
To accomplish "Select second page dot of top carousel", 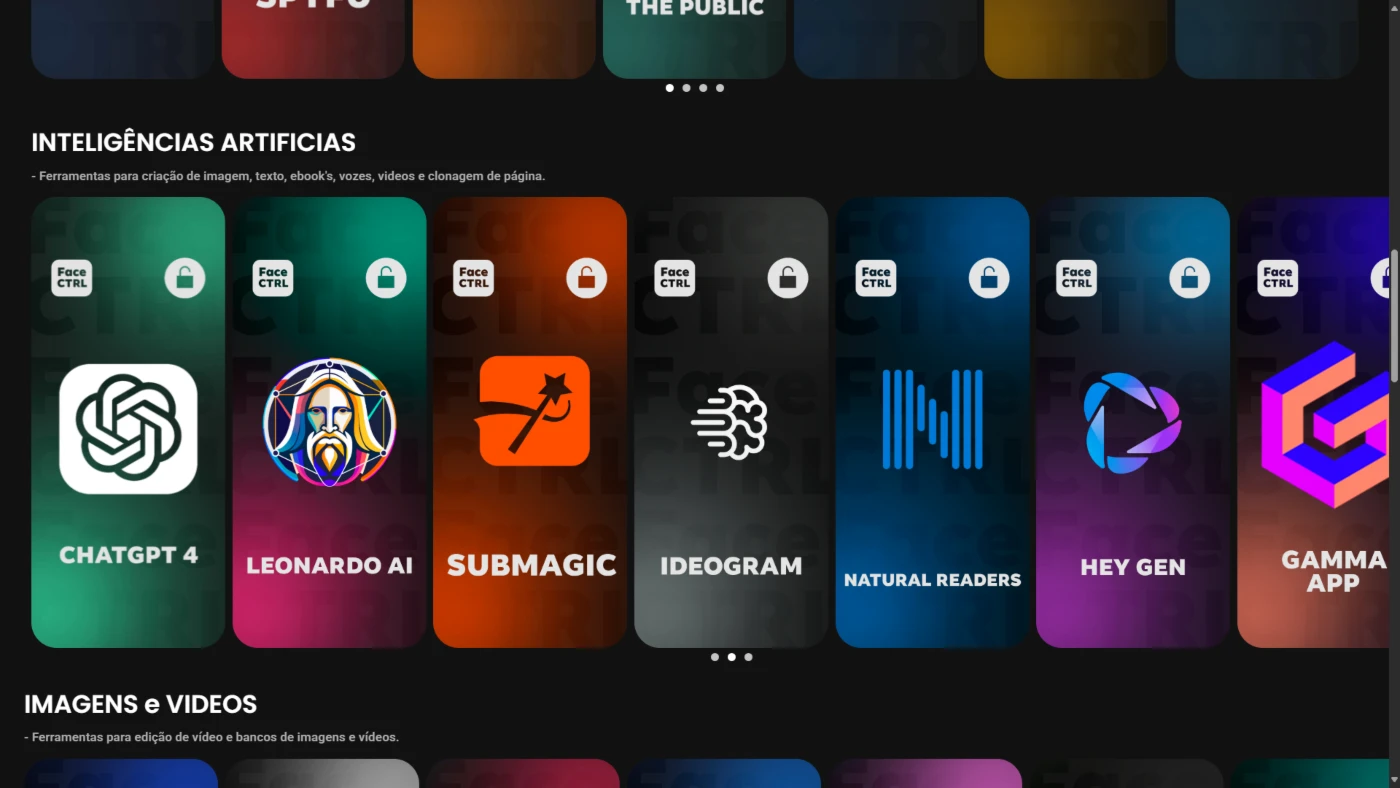I will point(686,88).
